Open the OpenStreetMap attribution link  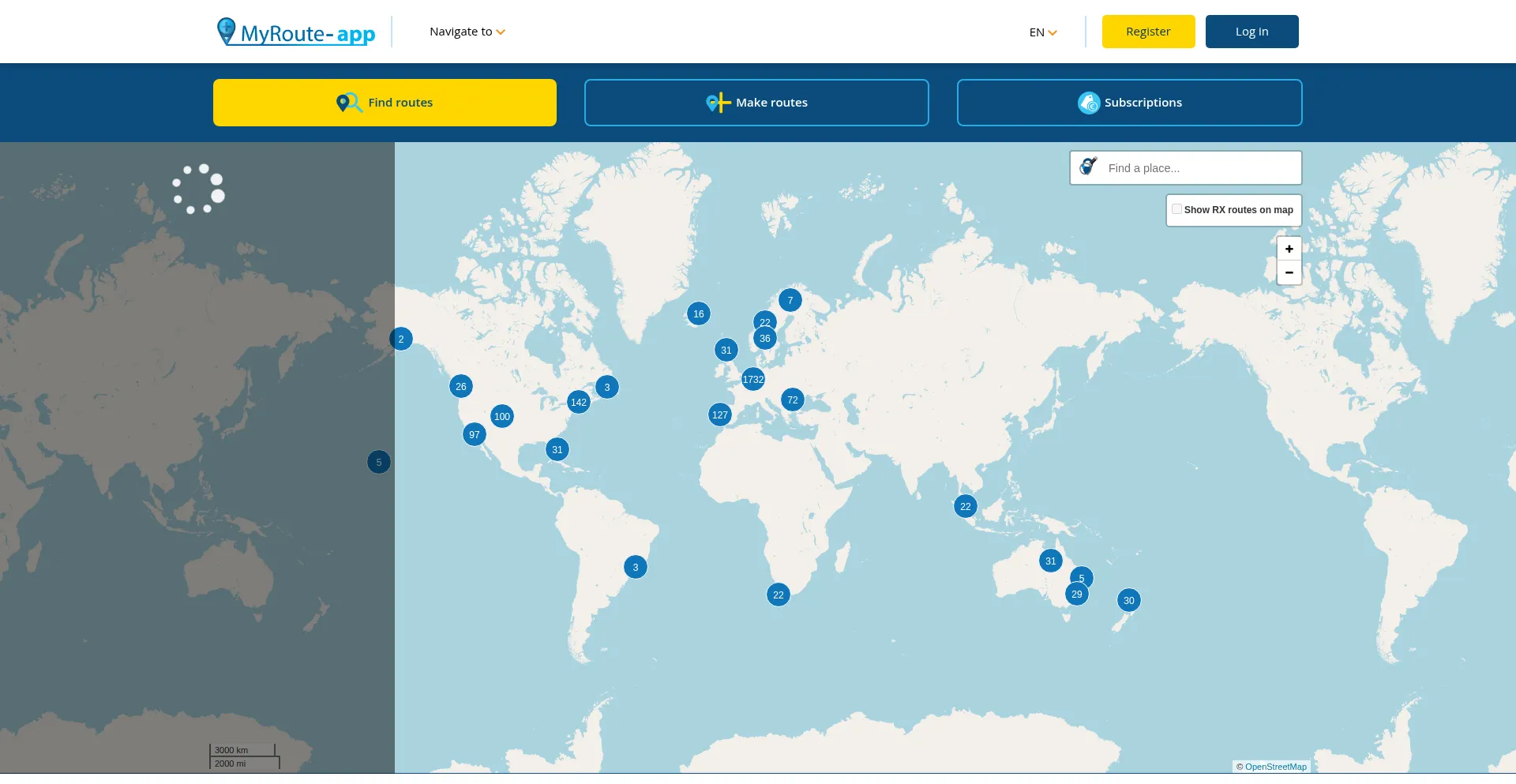[x=1275, y=767]
